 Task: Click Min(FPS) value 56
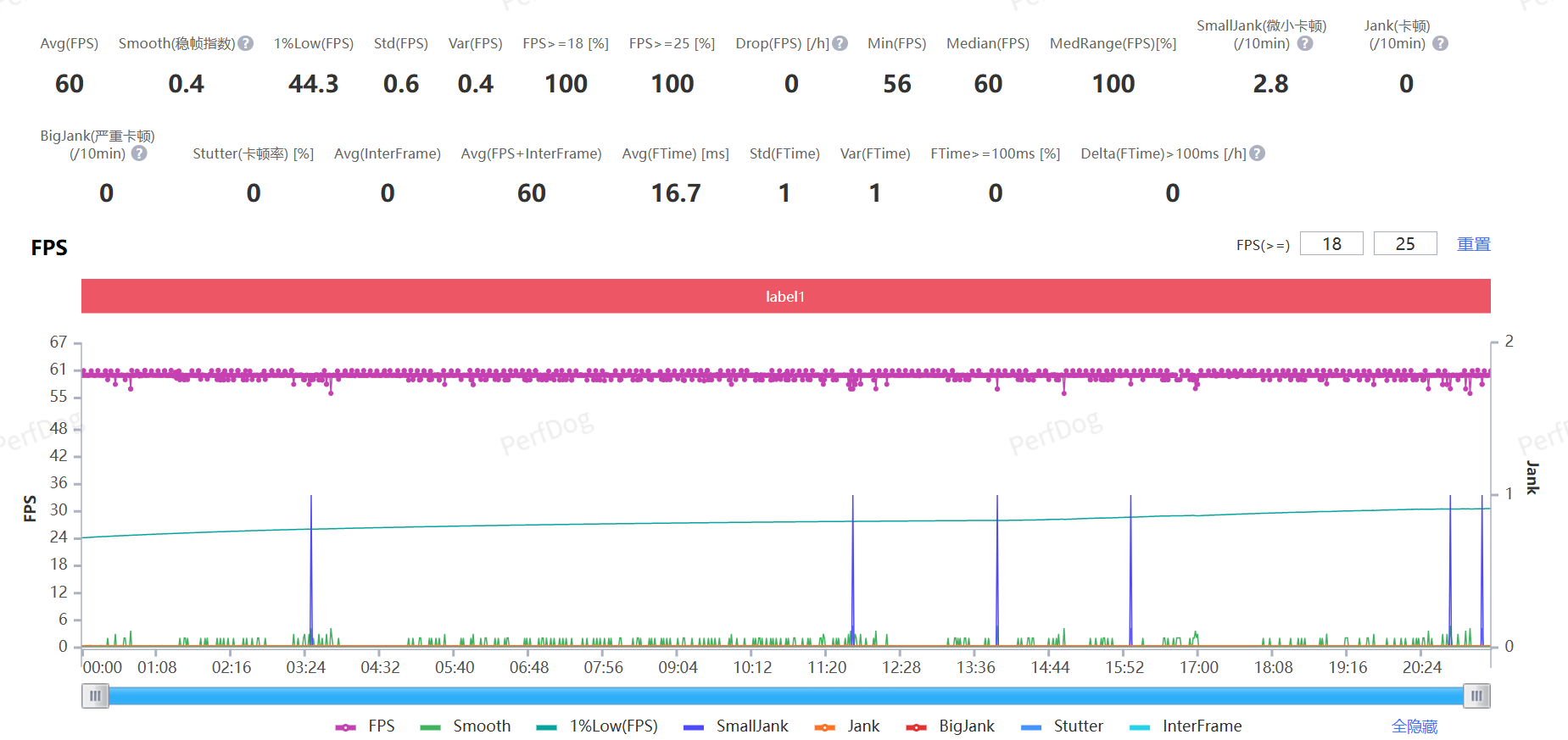(x=897, y=84)
